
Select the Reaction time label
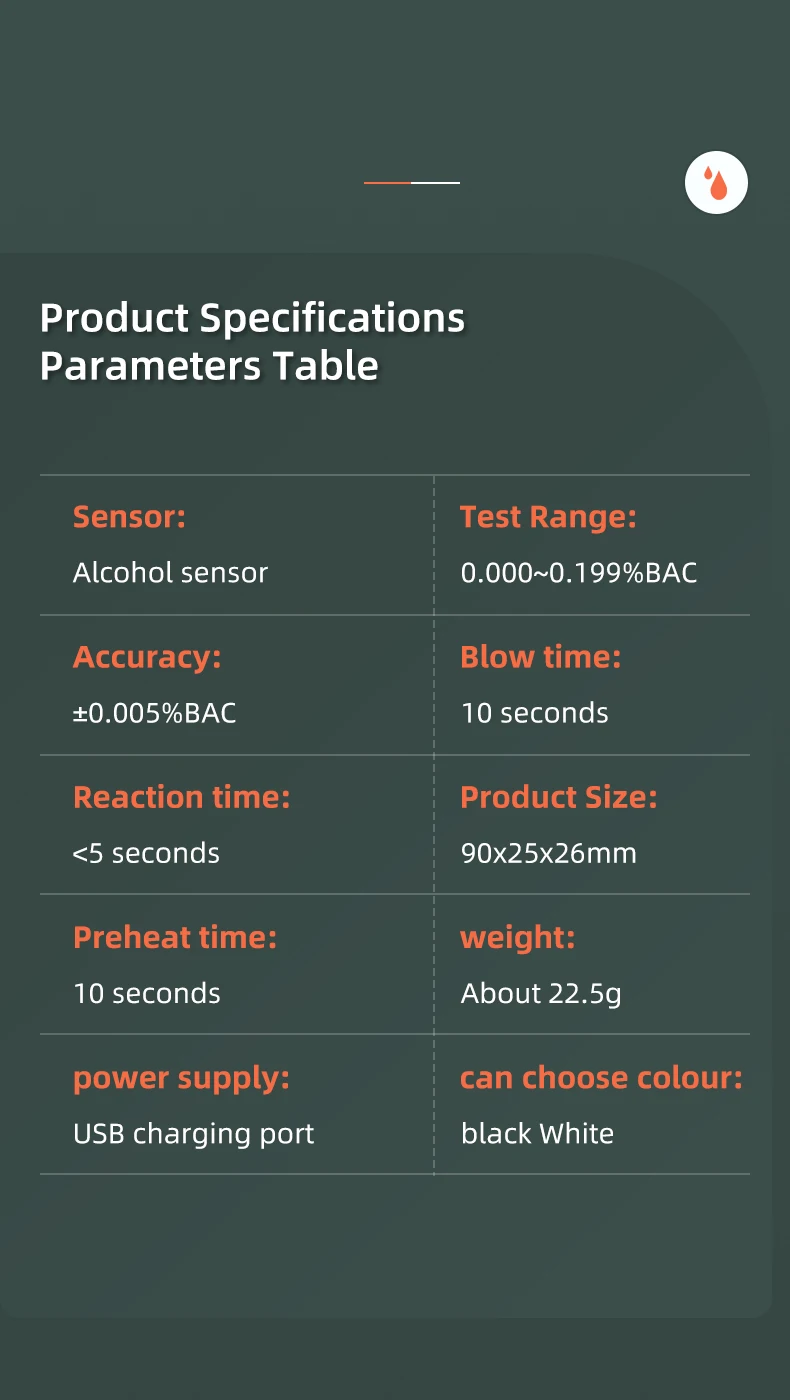coord(181,797)
